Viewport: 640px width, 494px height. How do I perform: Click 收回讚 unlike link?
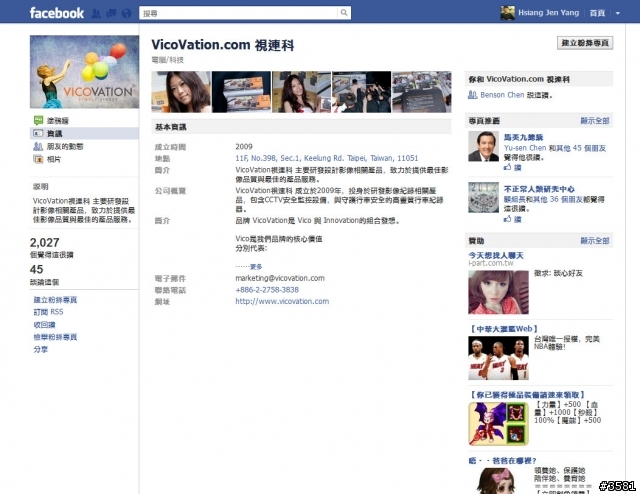tap(44, 325)
